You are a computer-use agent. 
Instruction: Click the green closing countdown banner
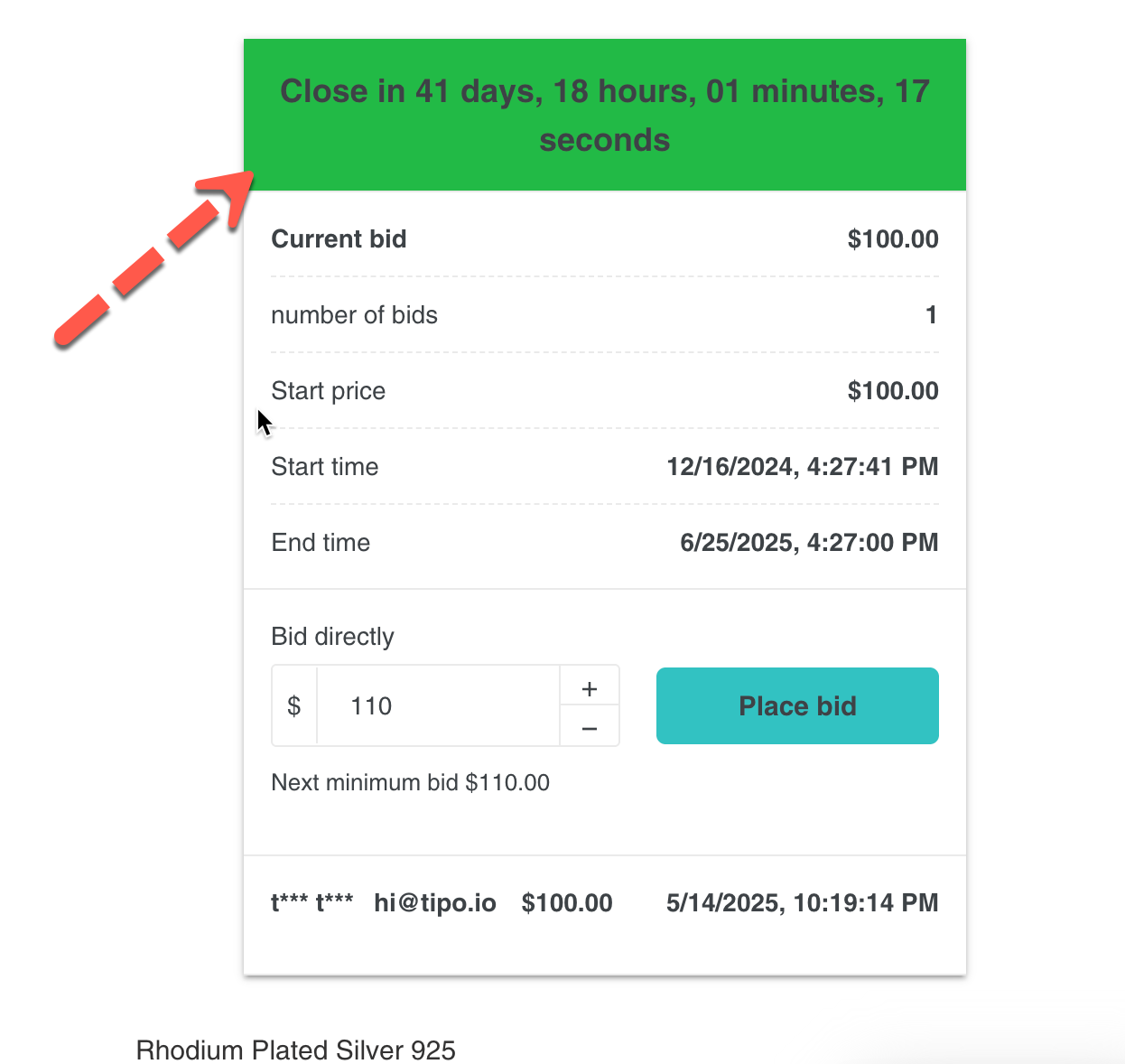coord(605,115)
